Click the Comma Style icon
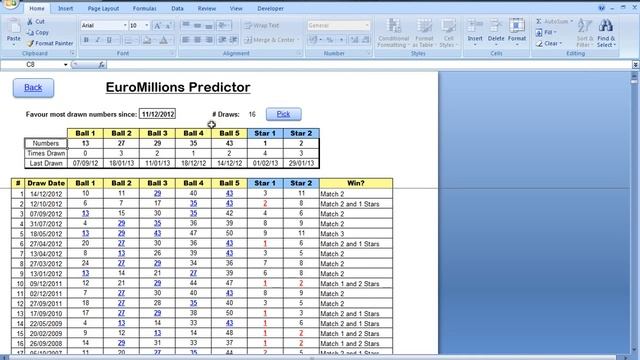 [341, 40]
